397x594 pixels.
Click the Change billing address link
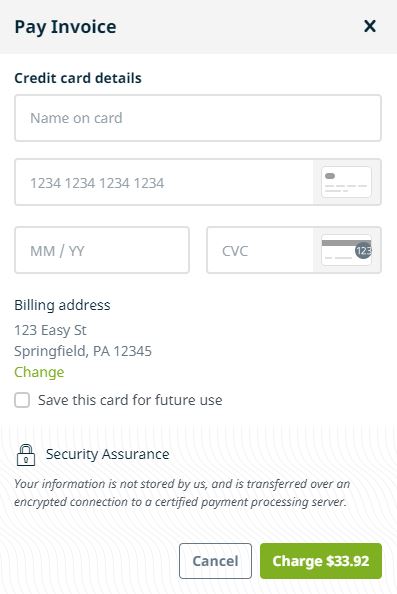pyautogui.click(x=39, y=372)
